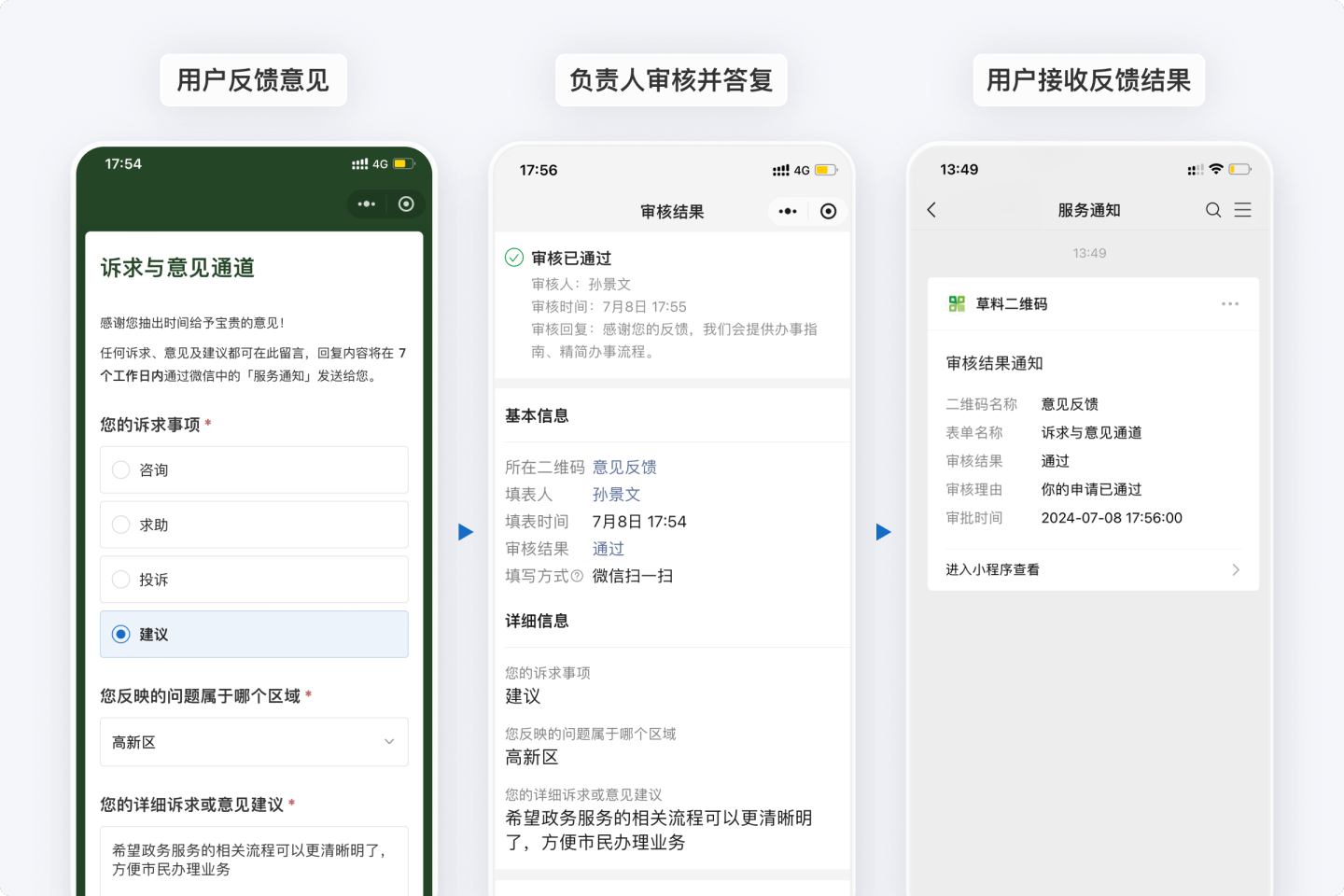Open hamburger menu in 服务通知 header
Screen dimensions: 1344x896
(1242, 210)
